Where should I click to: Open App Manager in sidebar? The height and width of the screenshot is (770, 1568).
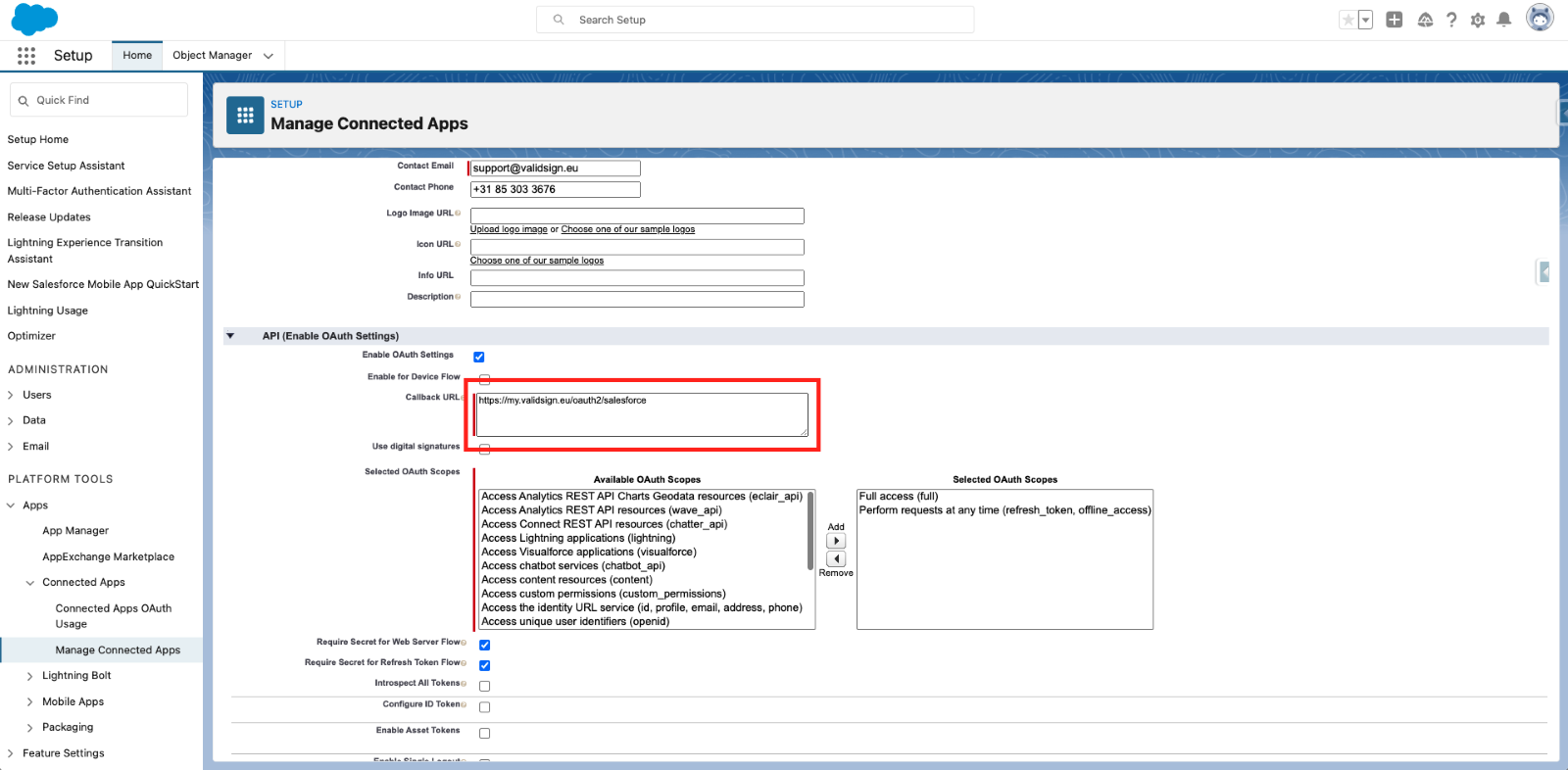pos(75,531)
